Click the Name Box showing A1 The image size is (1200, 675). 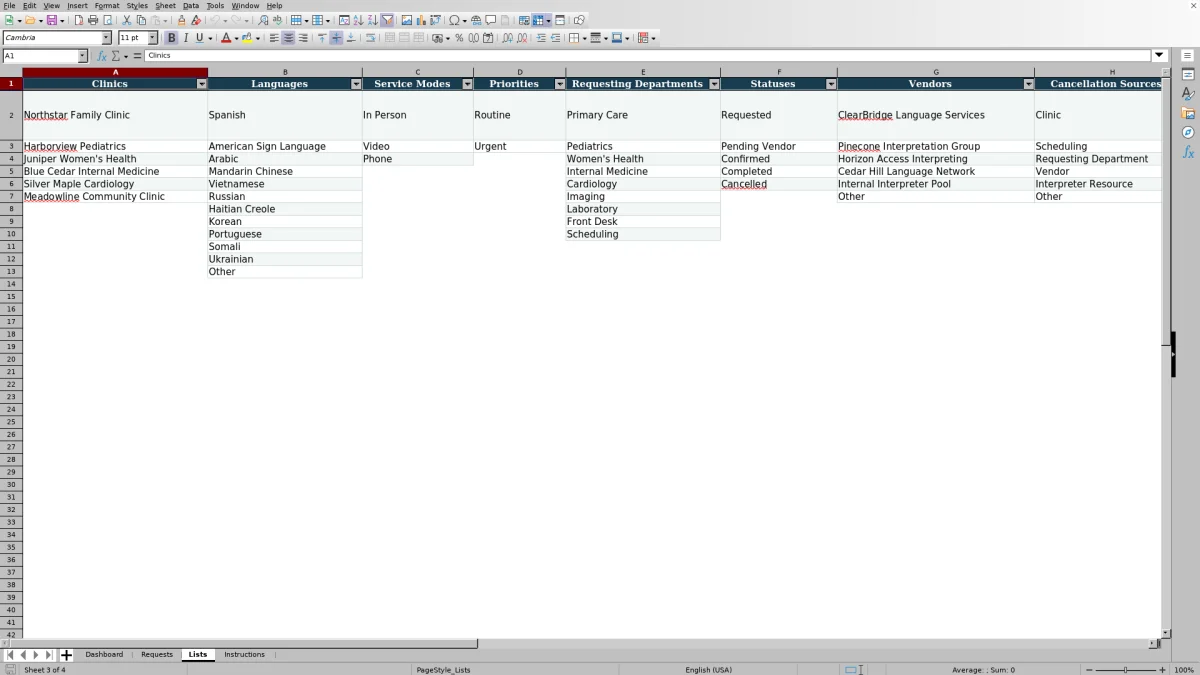[39, 56]
